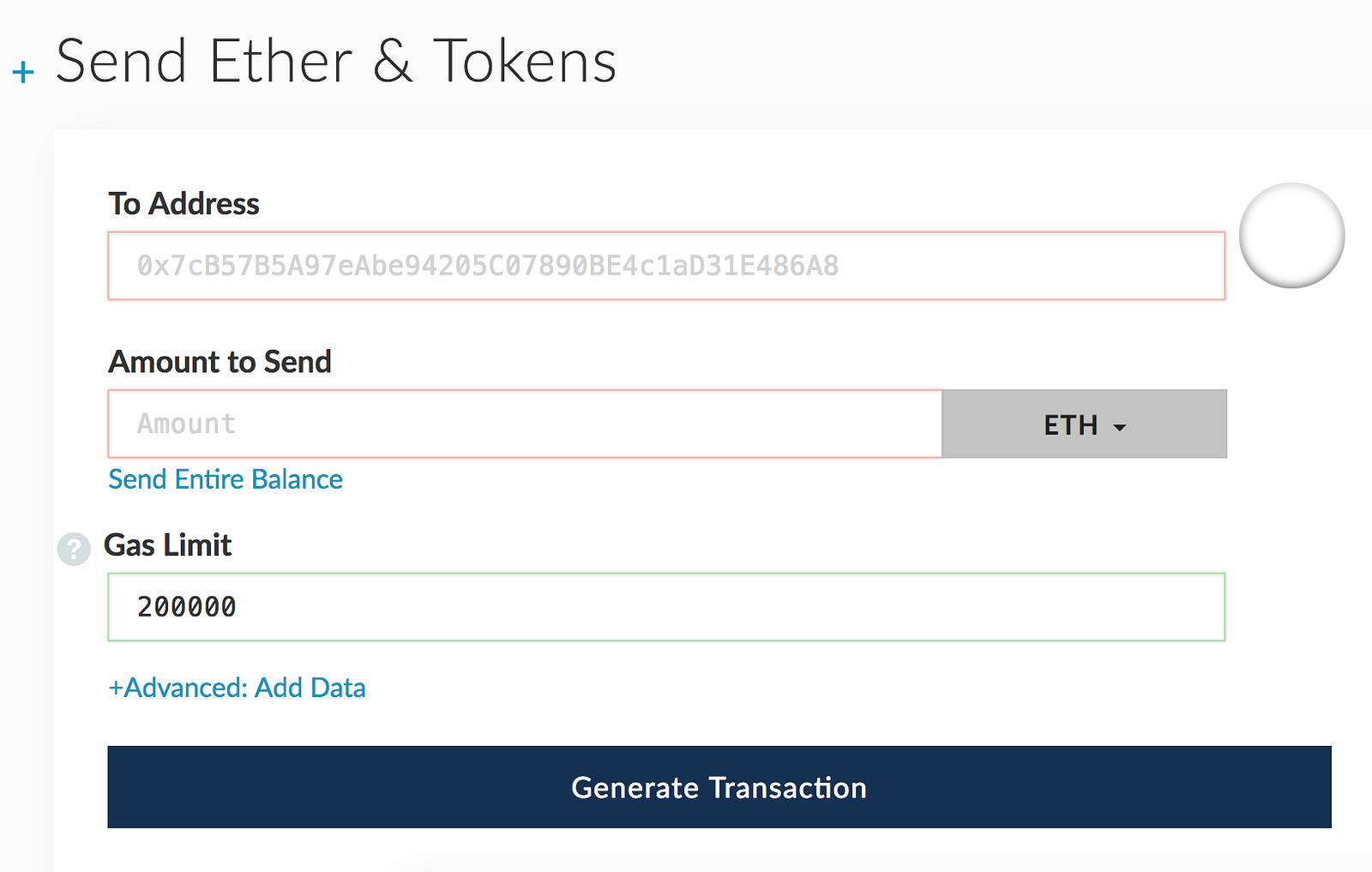Expand the +Advanced: Add Data section
The image size is (1372, 872).
(237, 688)
